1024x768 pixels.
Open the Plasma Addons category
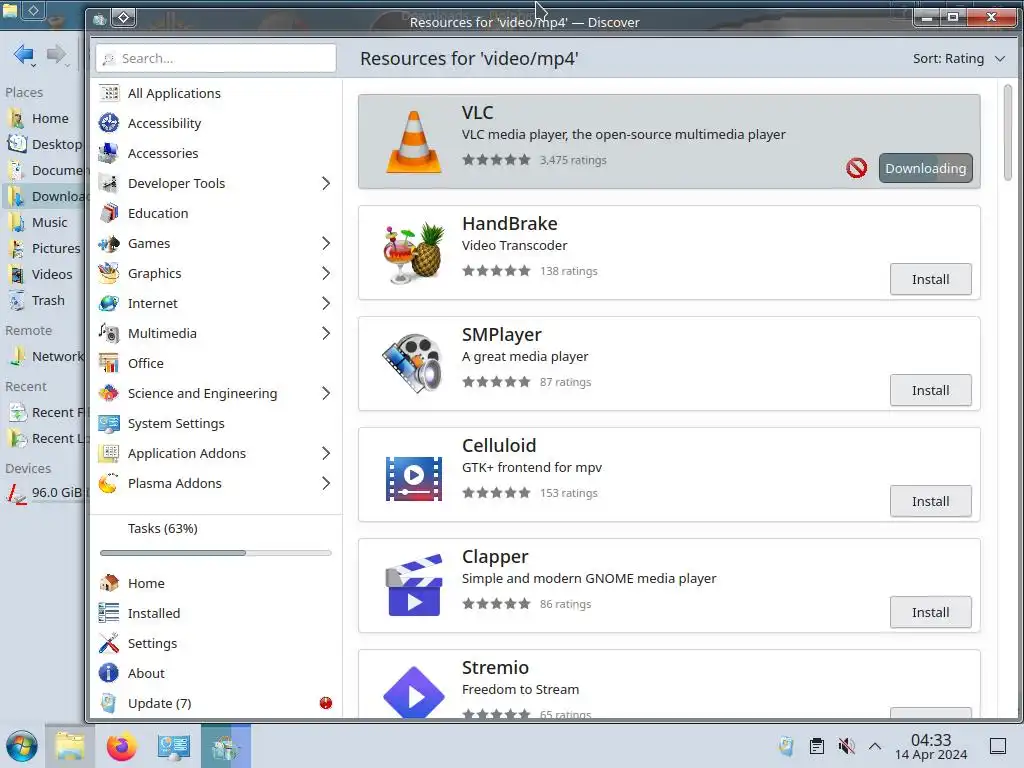[216, 483]
